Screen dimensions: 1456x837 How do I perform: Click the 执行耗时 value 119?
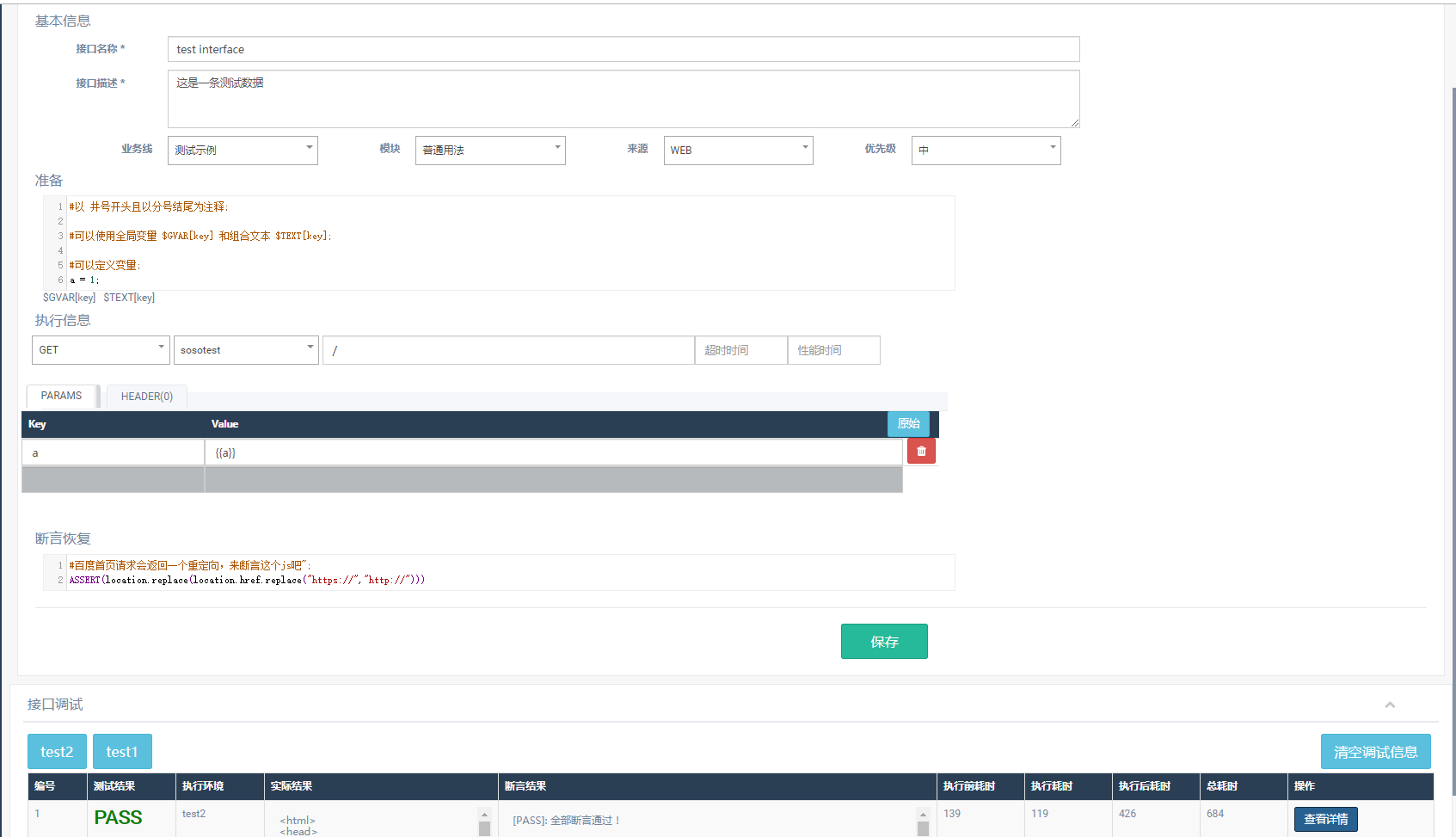[x=1040, y=814]
